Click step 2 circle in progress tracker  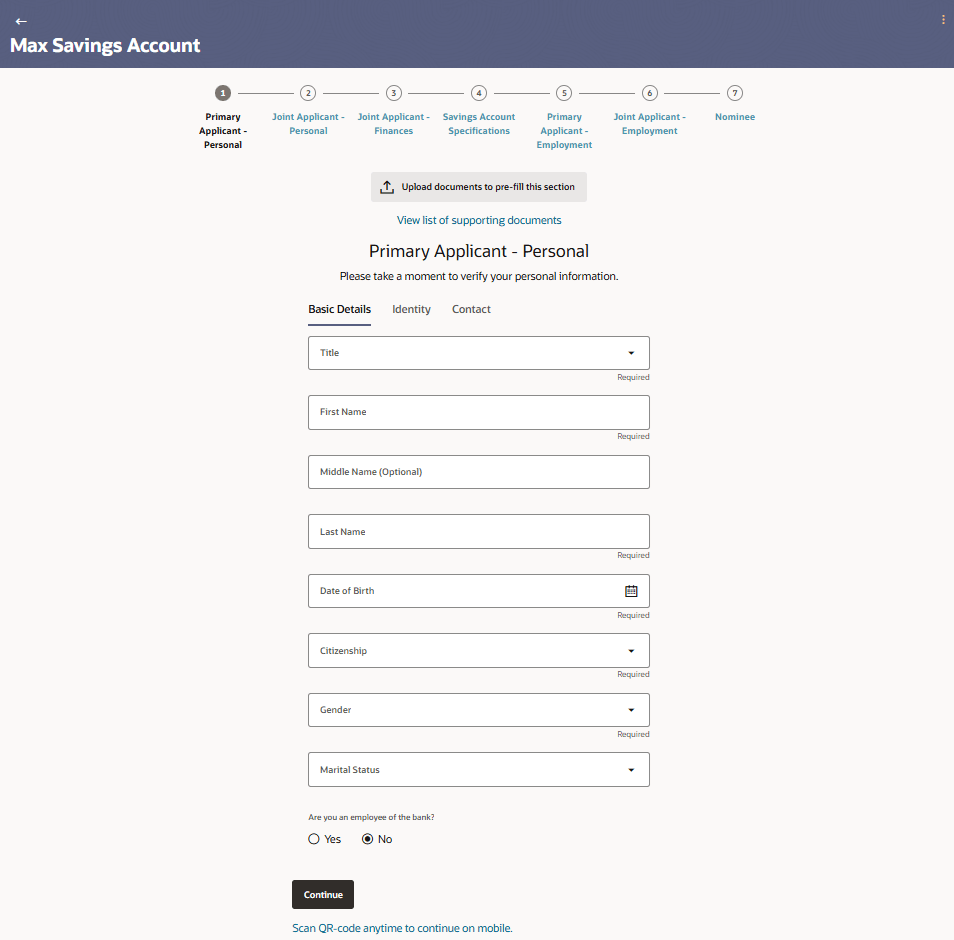(308, 93)
